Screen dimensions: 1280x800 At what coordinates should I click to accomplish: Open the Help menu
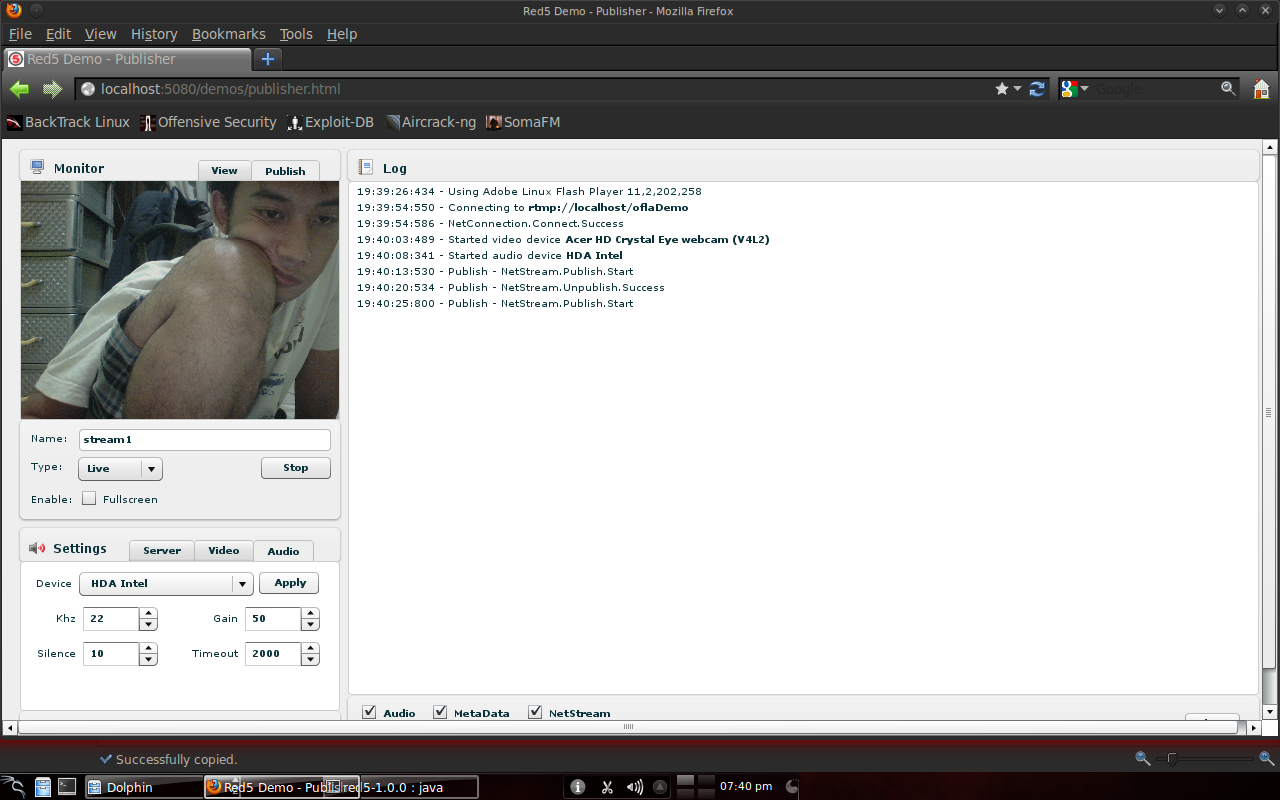(x=342, y=34)
